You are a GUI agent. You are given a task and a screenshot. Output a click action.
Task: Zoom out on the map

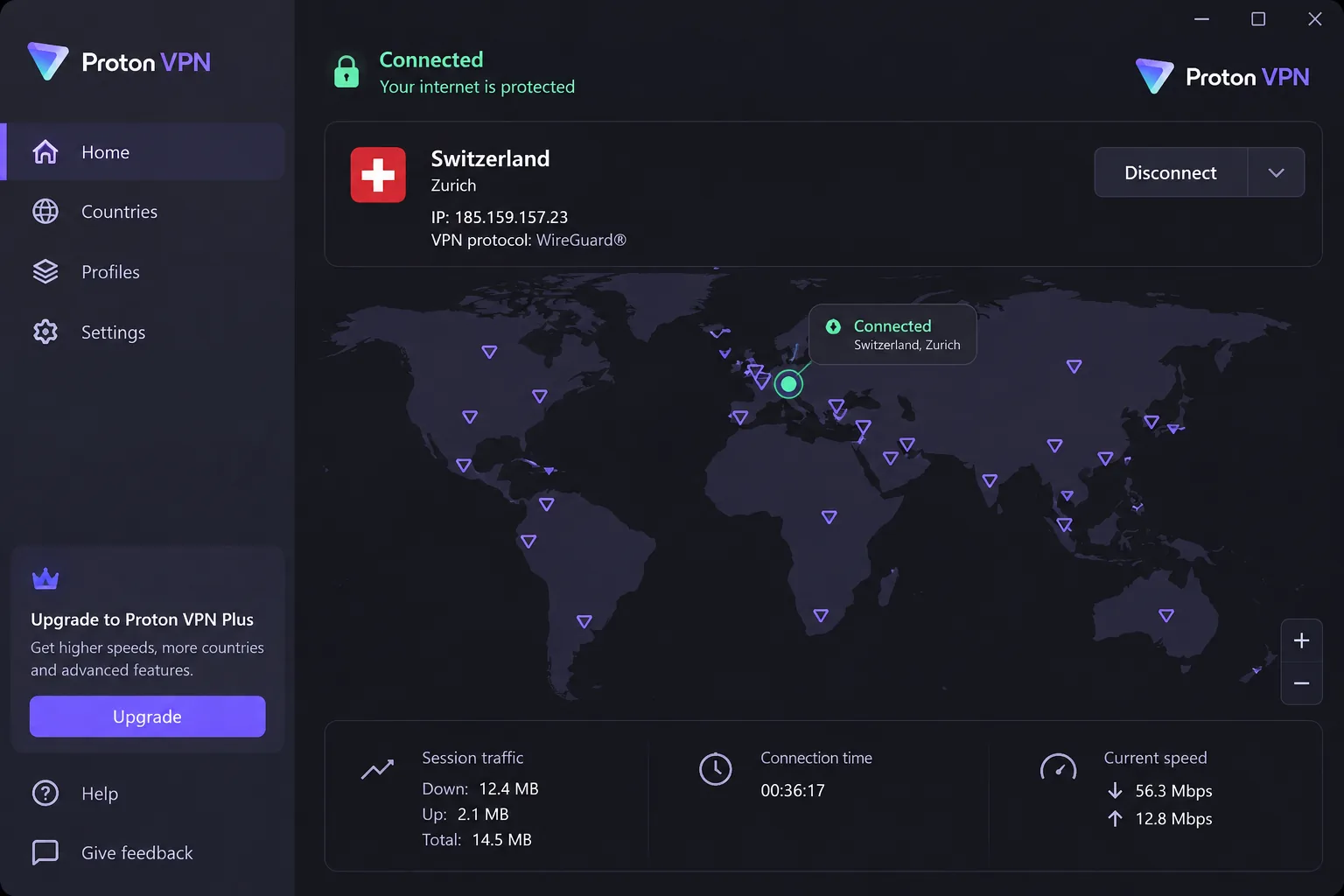click(1301, 683)
